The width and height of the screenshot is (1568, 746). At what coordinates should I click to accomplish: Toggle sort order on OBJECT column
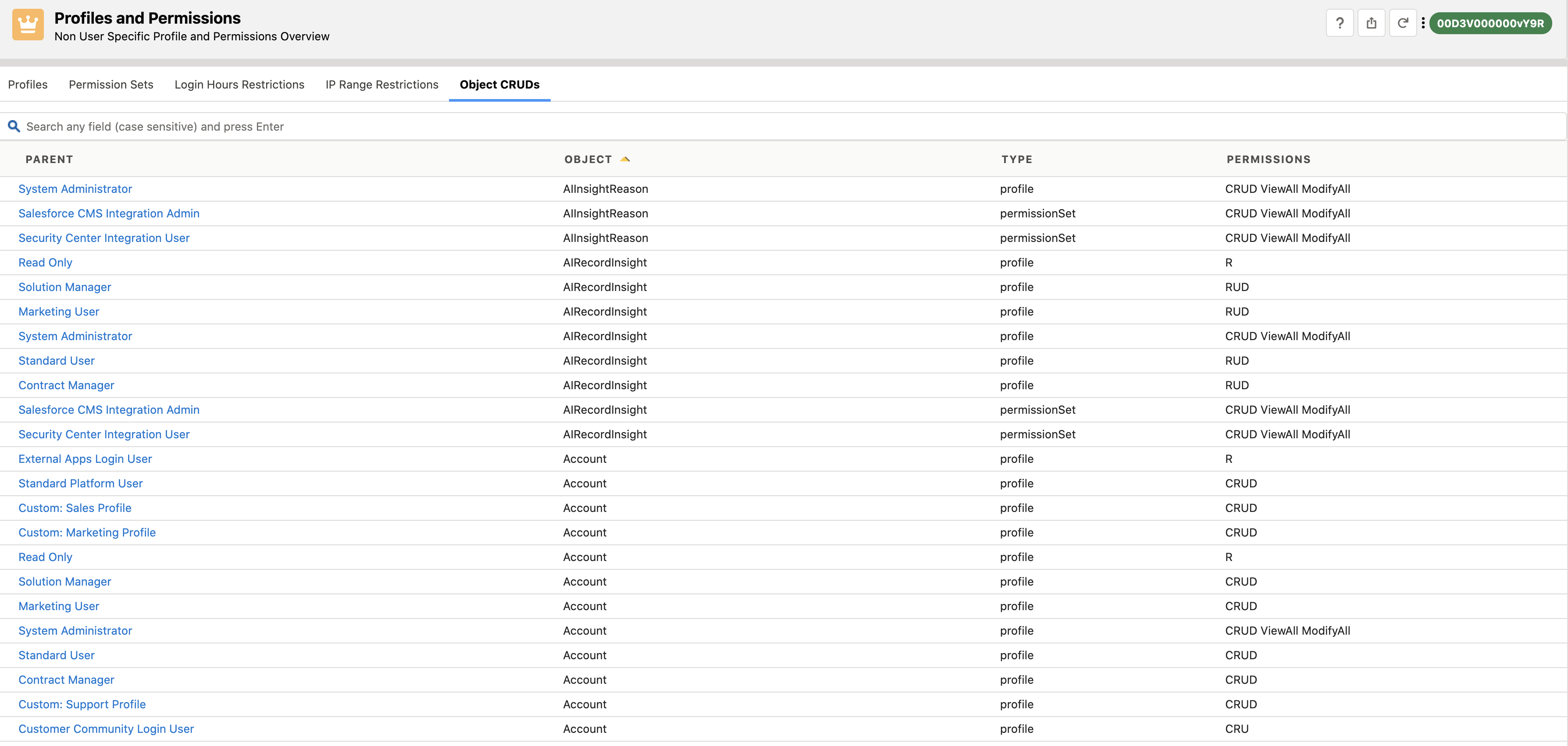[x=624, y=158]
